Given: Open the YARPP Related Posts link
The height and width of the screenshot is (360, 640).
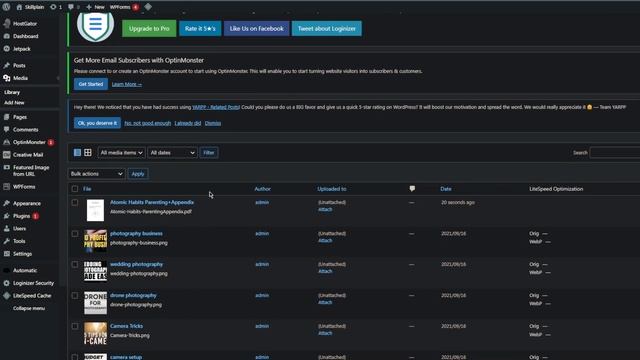Looking at the screenshot, I should click(x=216, y=107).
